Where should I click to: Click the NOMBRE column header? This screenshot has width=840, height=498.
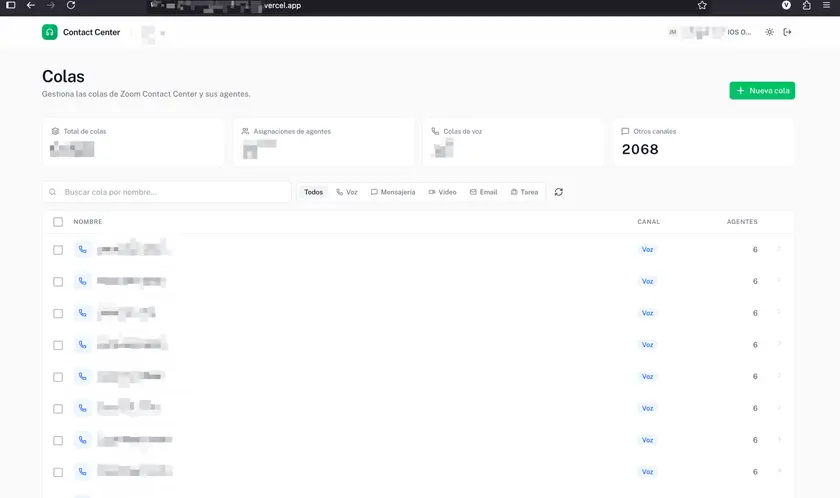(88, 222)
